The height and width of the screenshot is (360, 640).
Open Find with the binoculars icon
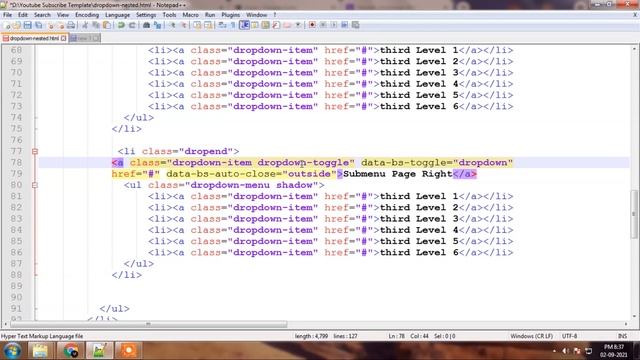pos(147,25)
